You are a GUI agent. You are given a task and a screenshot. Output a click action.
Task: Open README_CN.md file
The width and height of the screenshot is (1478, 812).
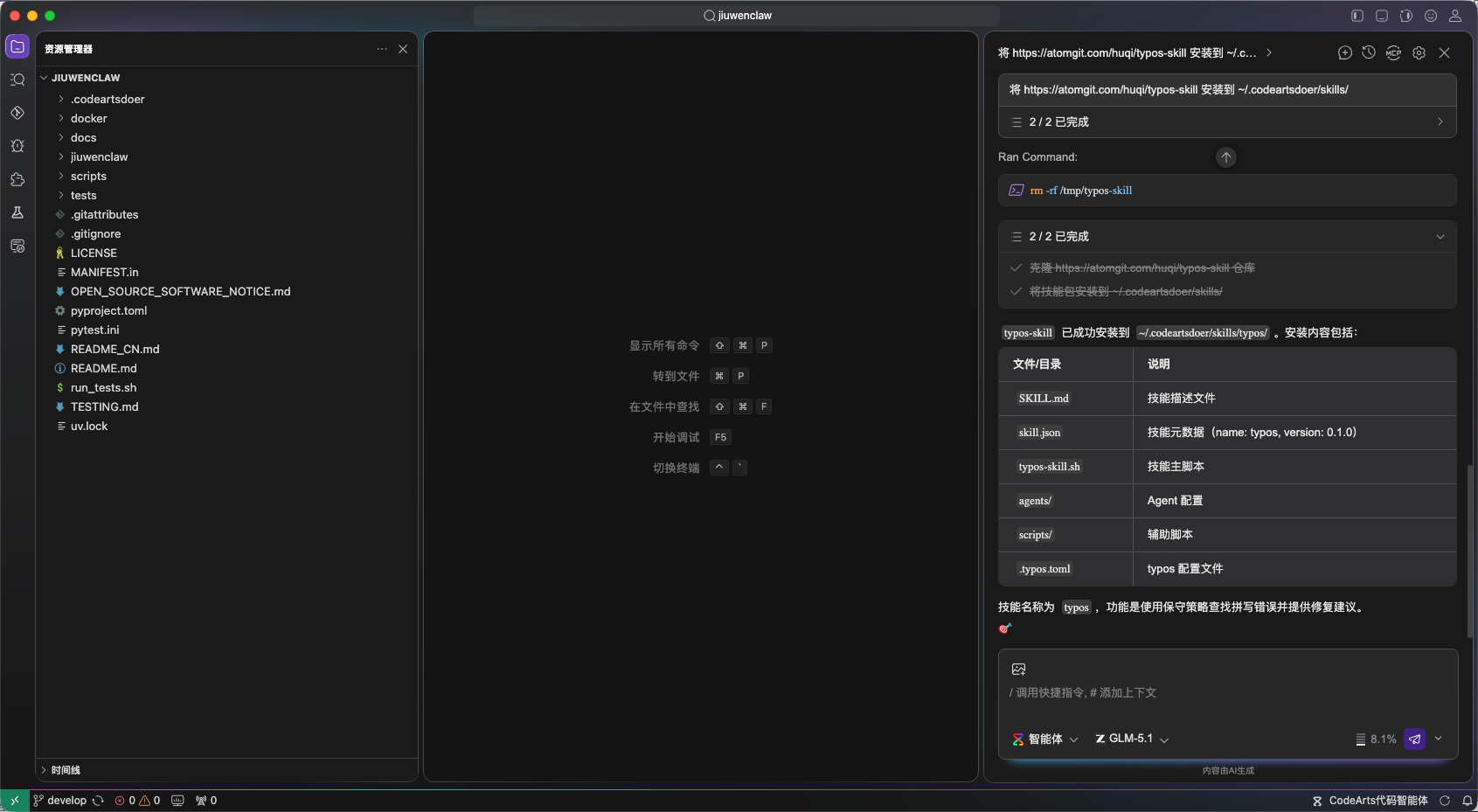(226, 350)
